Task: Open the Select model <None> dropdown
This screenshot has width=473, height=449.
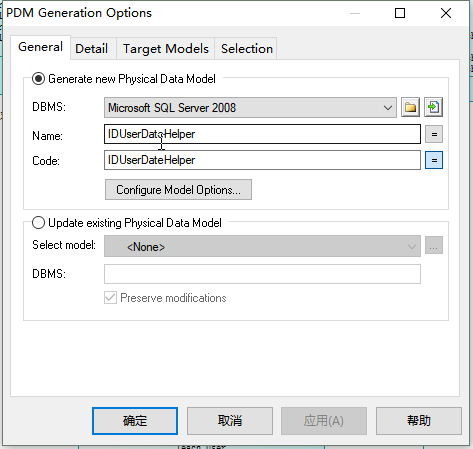Action: pyautogui.click(x=262, y=246)
